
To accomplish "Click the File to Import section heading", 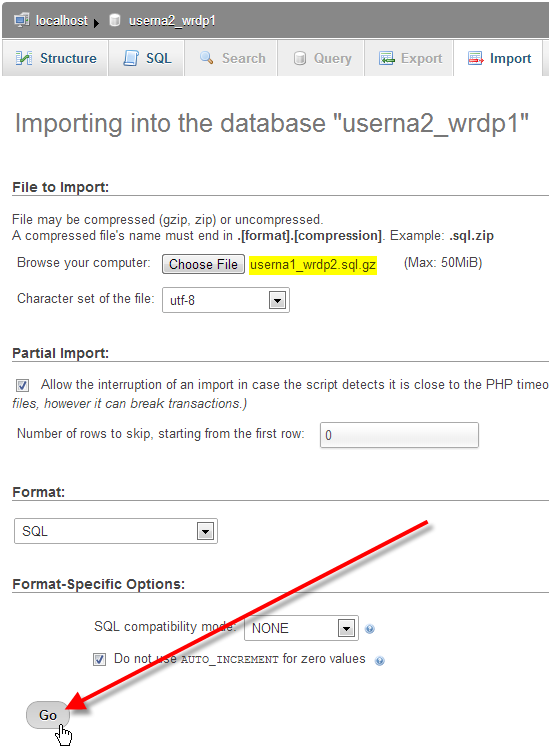I will tap(60, 187).
